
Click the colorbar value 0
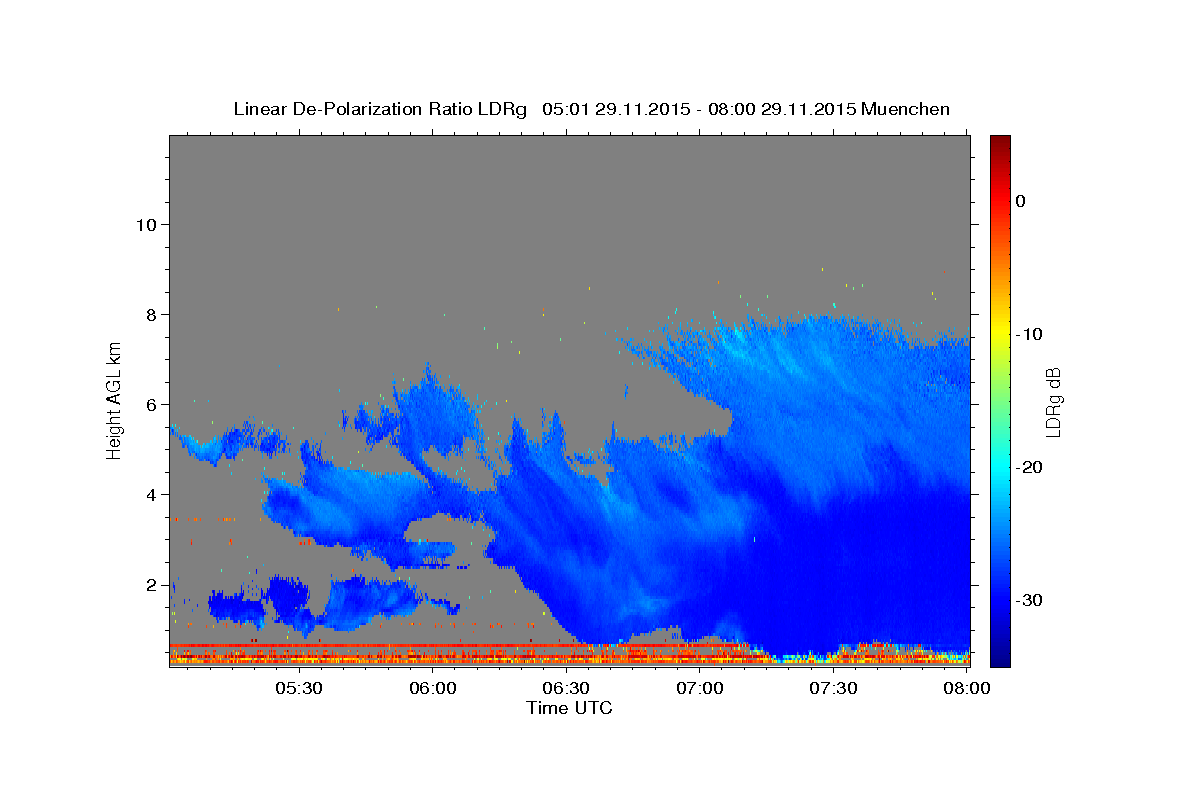1021,201
